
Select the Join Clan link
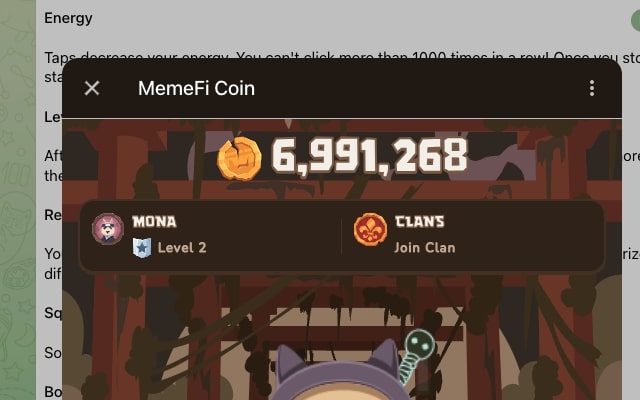(x=424, y=248)
